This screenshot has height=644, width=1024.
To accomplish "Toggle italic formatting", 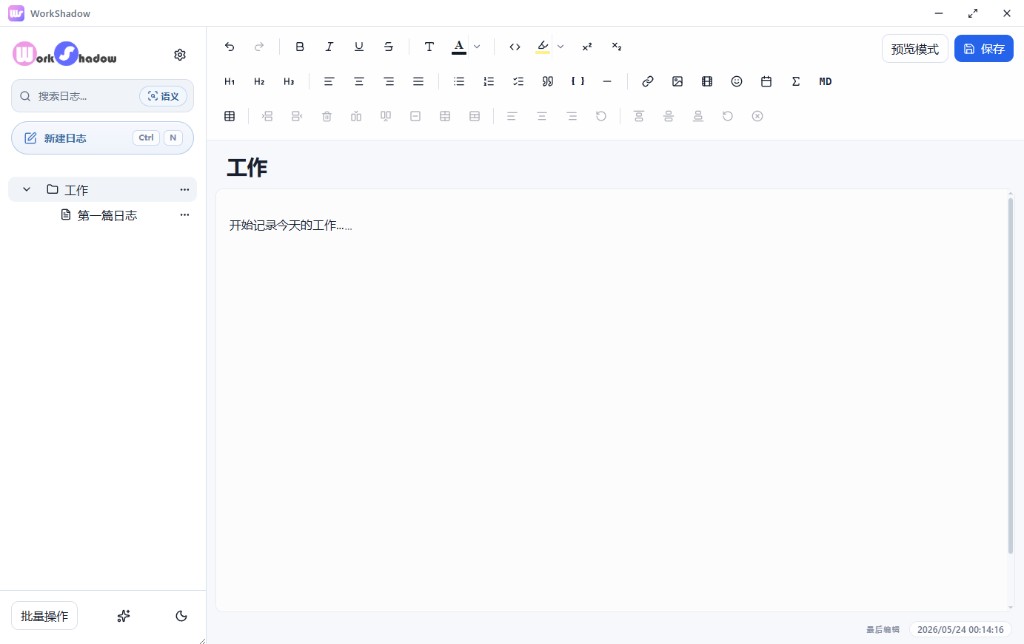I will point(329,46).
